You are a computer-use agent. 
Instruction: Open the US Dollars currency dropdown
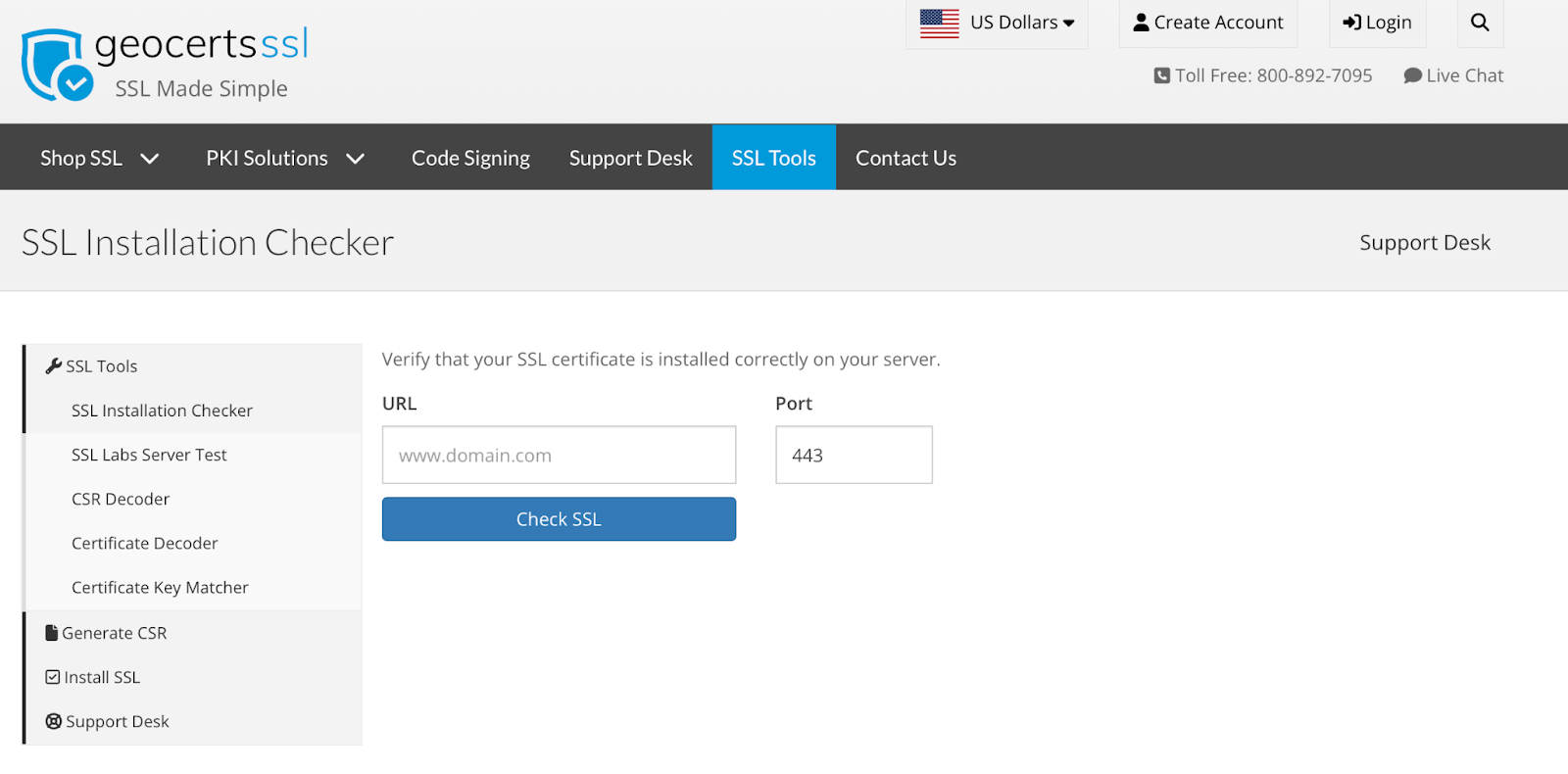click(997, 23)
